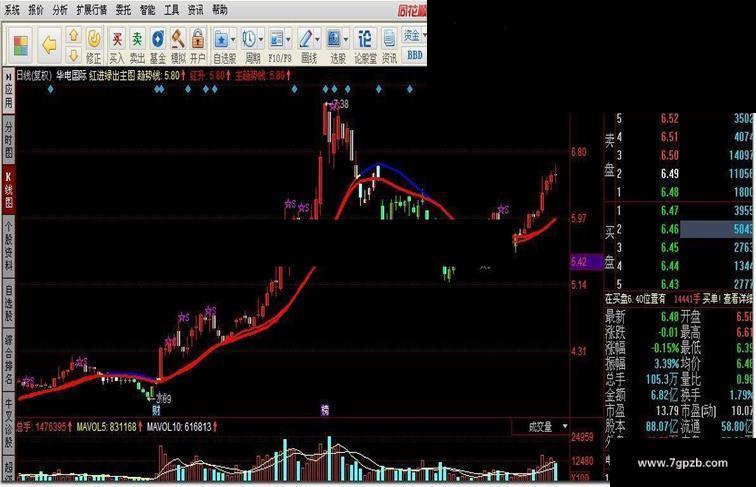This screenshot has height=487, width=756.
Task: Expand the 选股 dropdown arrow
Action: click(x=346, y=39)
